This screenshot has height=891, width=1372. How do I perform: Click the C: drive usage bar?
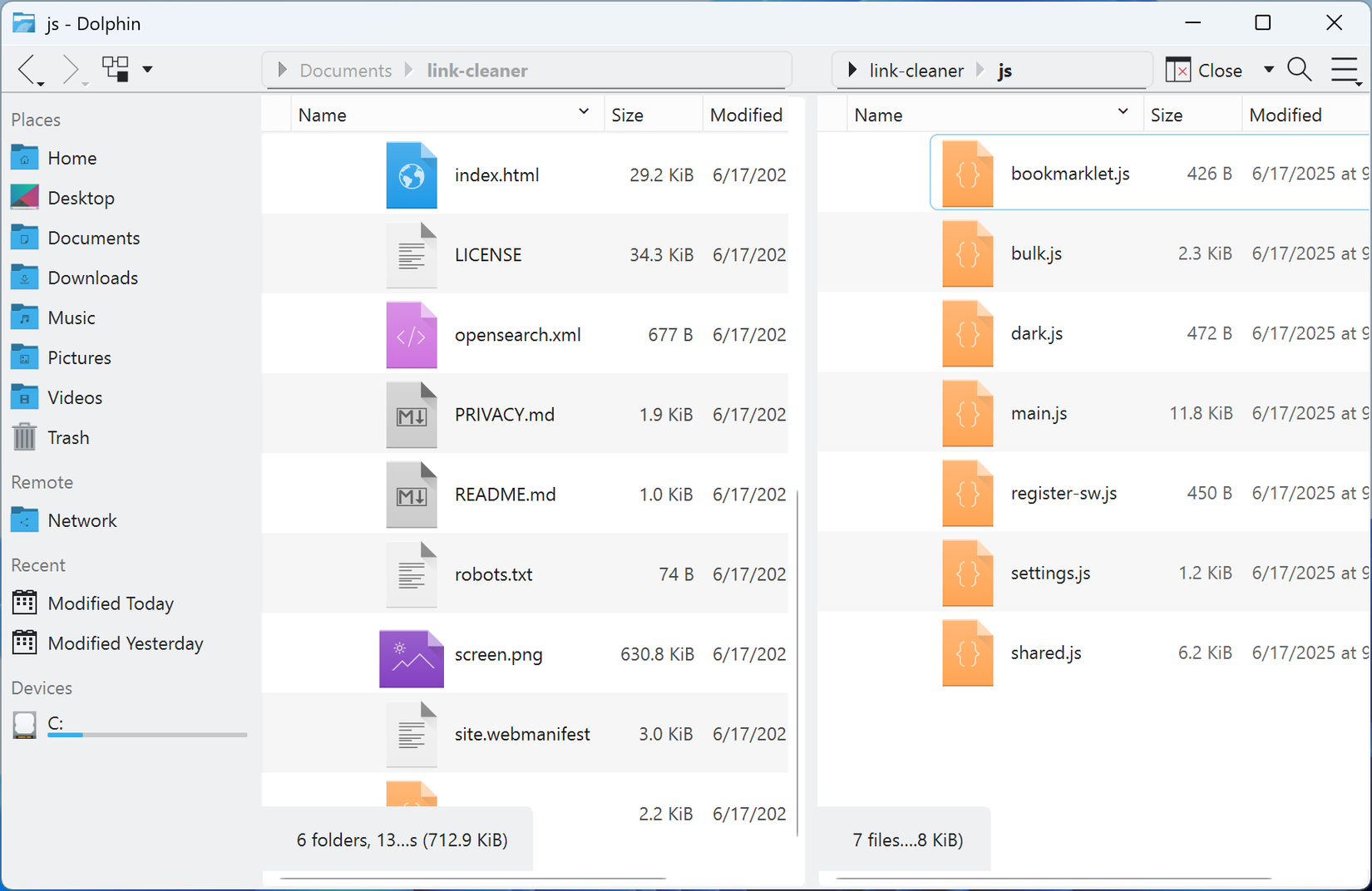(x=147, y=735)
